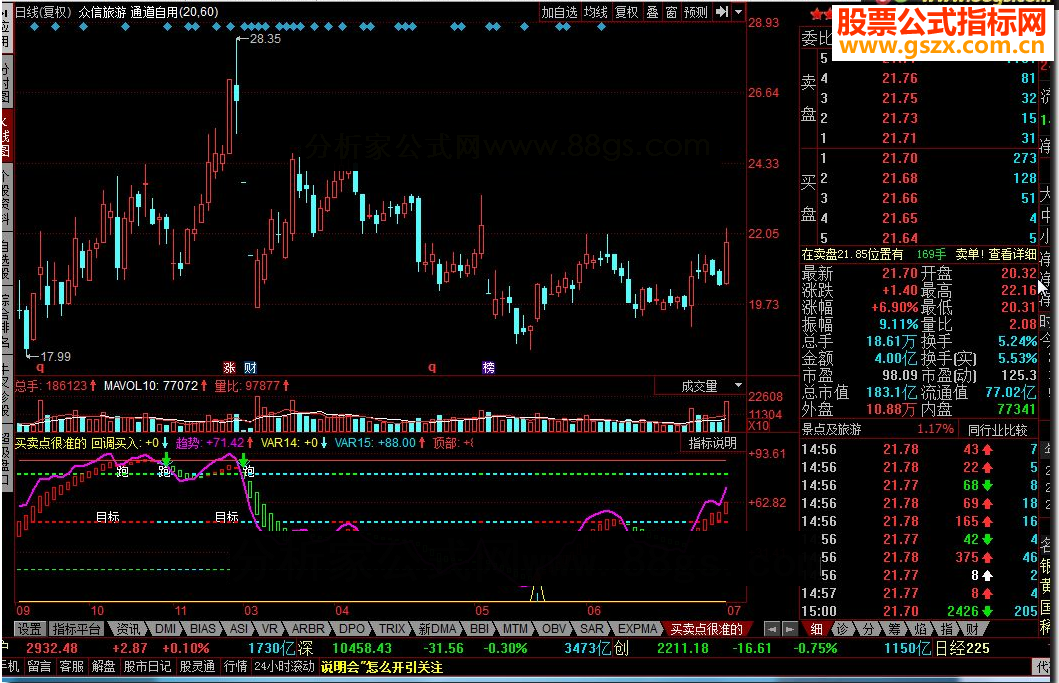Viewport: 1059px width, 683px height.
Task: Click the Shanghai index value 2932.48
Action: point(52,649)
